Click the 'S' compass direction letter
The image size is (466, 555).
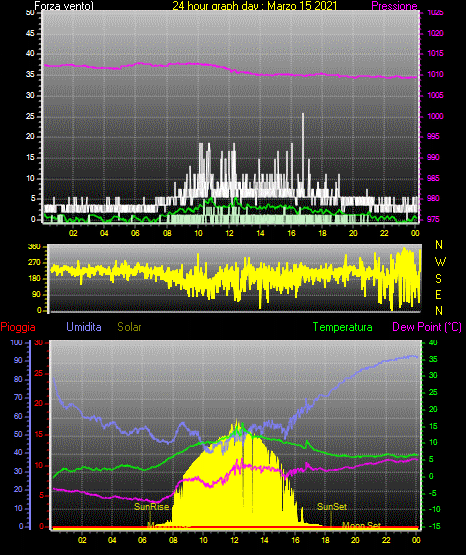[439, 279]
